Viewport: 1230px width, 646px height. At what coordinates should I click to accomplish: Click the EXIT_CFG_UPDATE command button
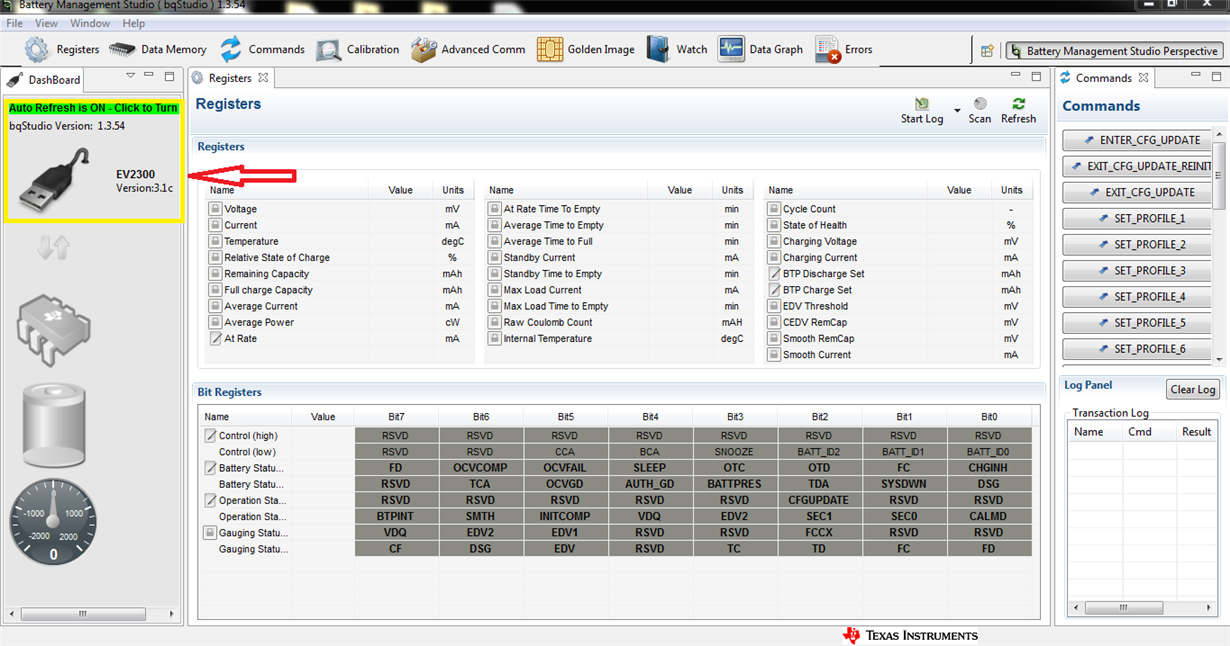tap(1139, 192)
